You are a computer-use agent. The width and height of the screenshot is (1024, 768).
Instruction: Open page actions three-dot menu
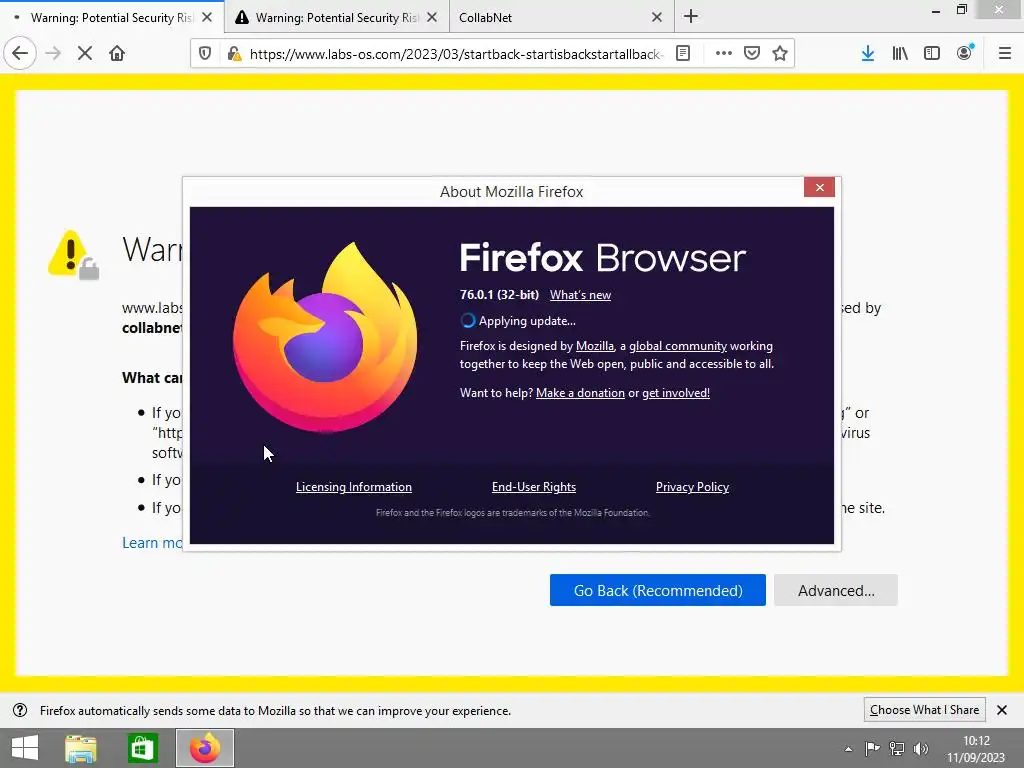point(724,54)
